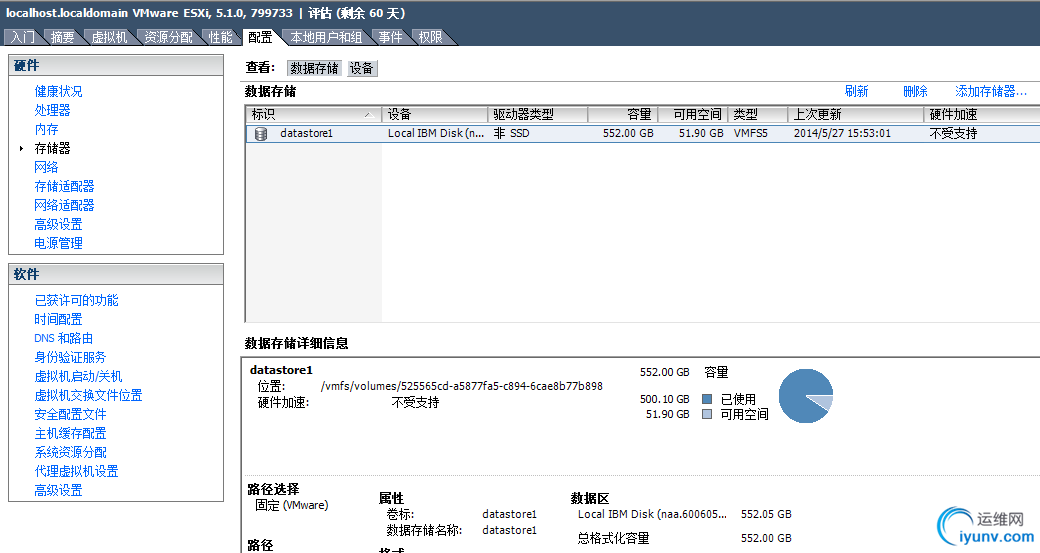Click the 数据存储 view button
The width and height of the screenshot is (1040, 553).
click(314, 68)
